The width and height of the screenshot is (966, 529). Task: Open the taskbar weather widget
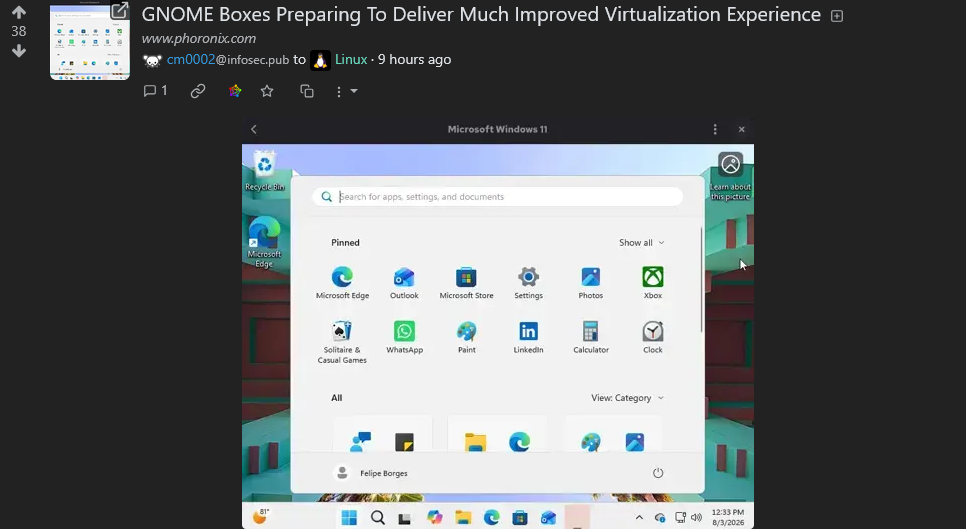click(x=261, y=516)
